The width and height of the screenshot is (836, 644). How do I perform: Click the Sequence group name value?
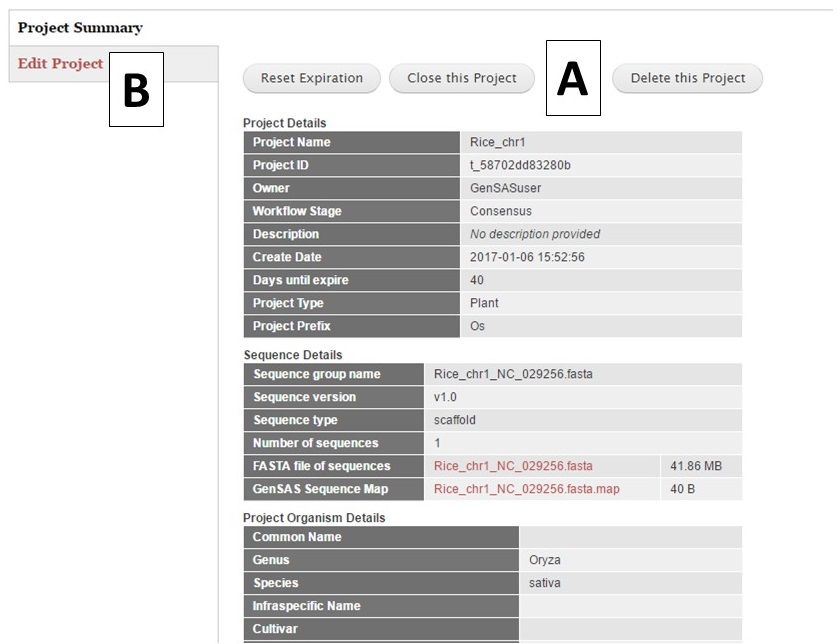click(x=513, y=374)
